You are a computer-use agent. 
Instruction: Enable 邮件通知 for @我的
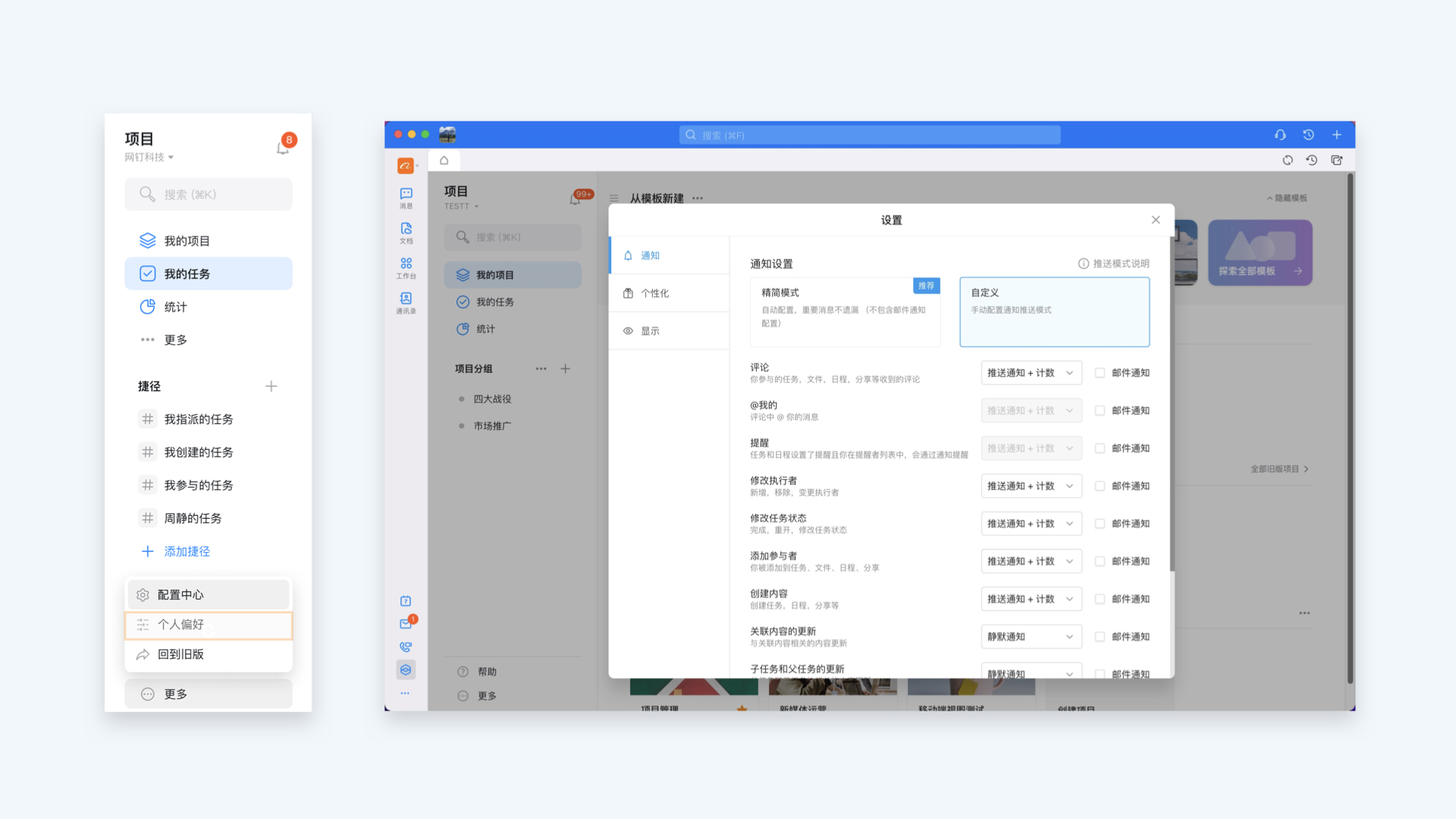1100,411
